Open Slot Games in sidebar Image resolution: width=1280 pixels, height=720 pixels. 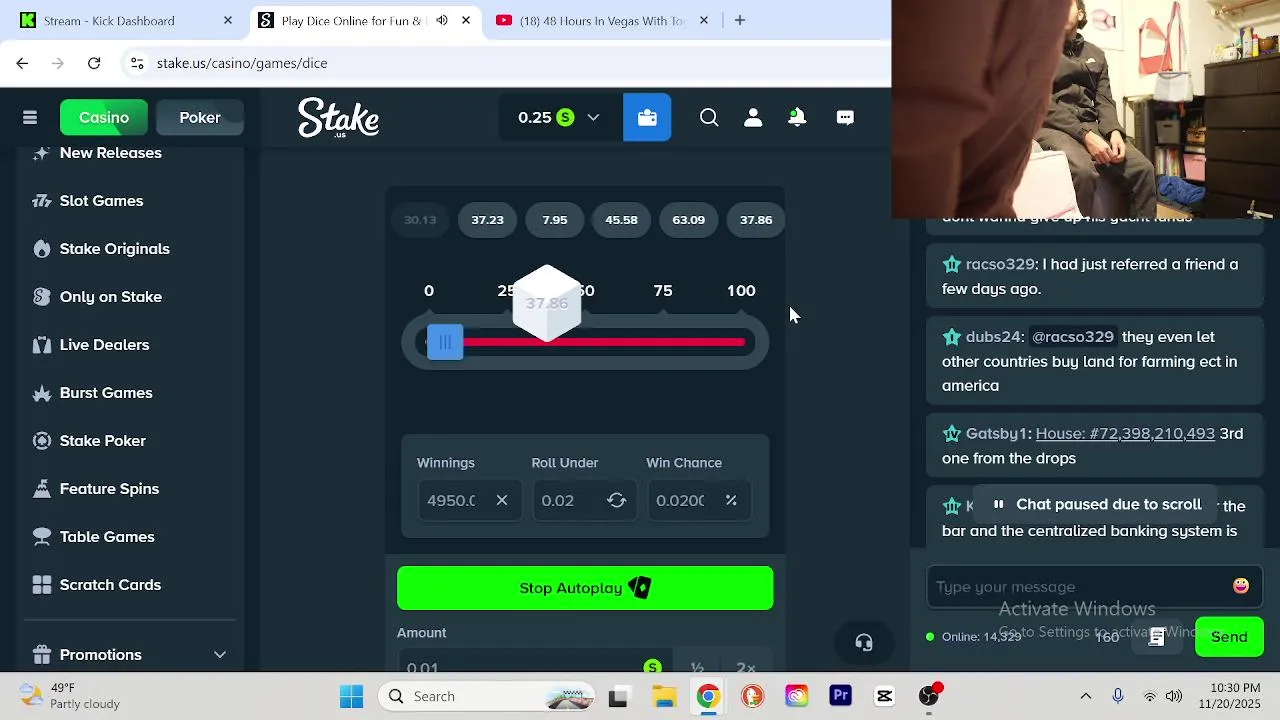tap(102, 201)
